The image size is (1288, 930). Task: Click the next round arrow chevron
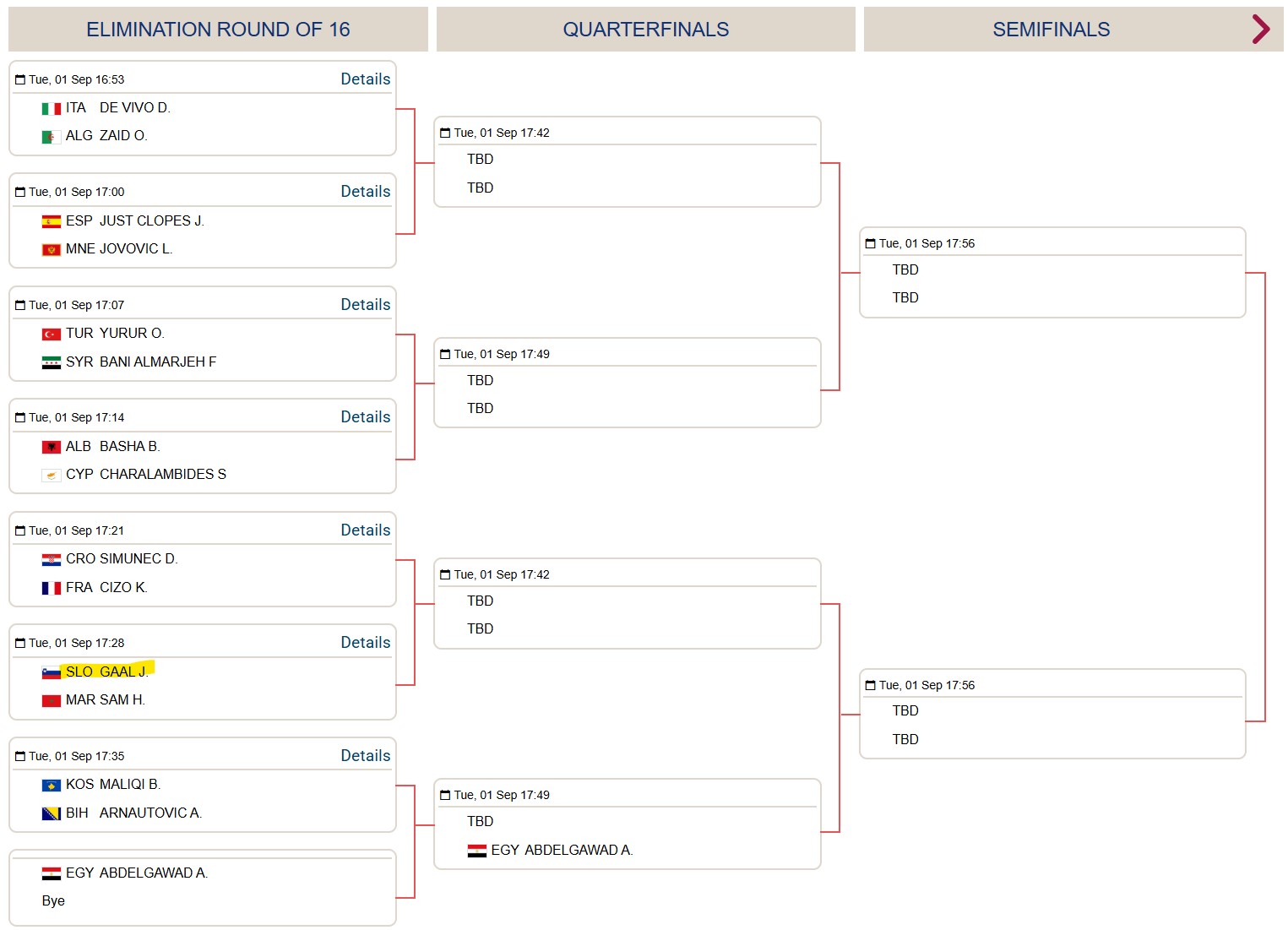click(1260, 29)
